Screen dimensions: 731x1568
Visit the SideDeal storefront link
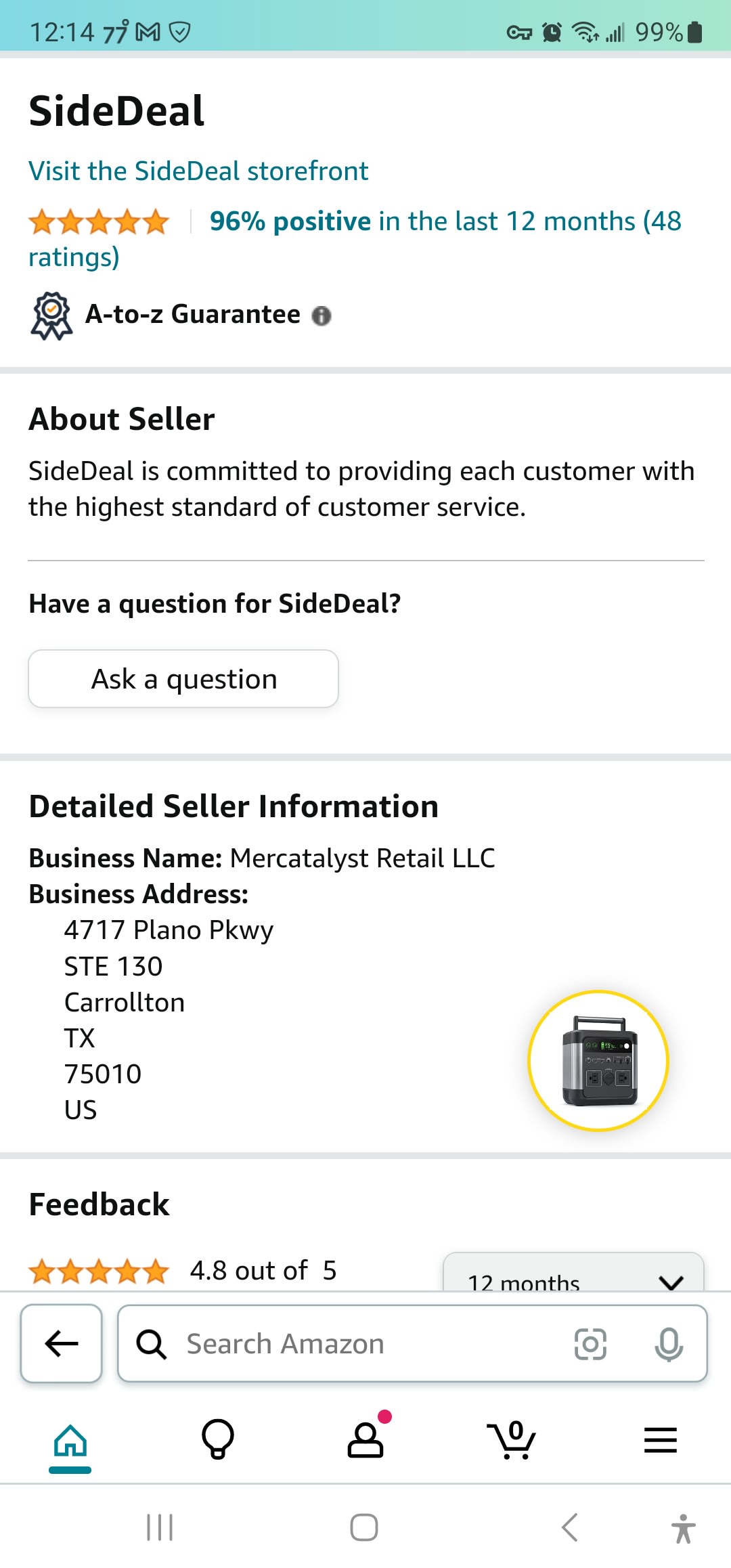coord(198,171)
